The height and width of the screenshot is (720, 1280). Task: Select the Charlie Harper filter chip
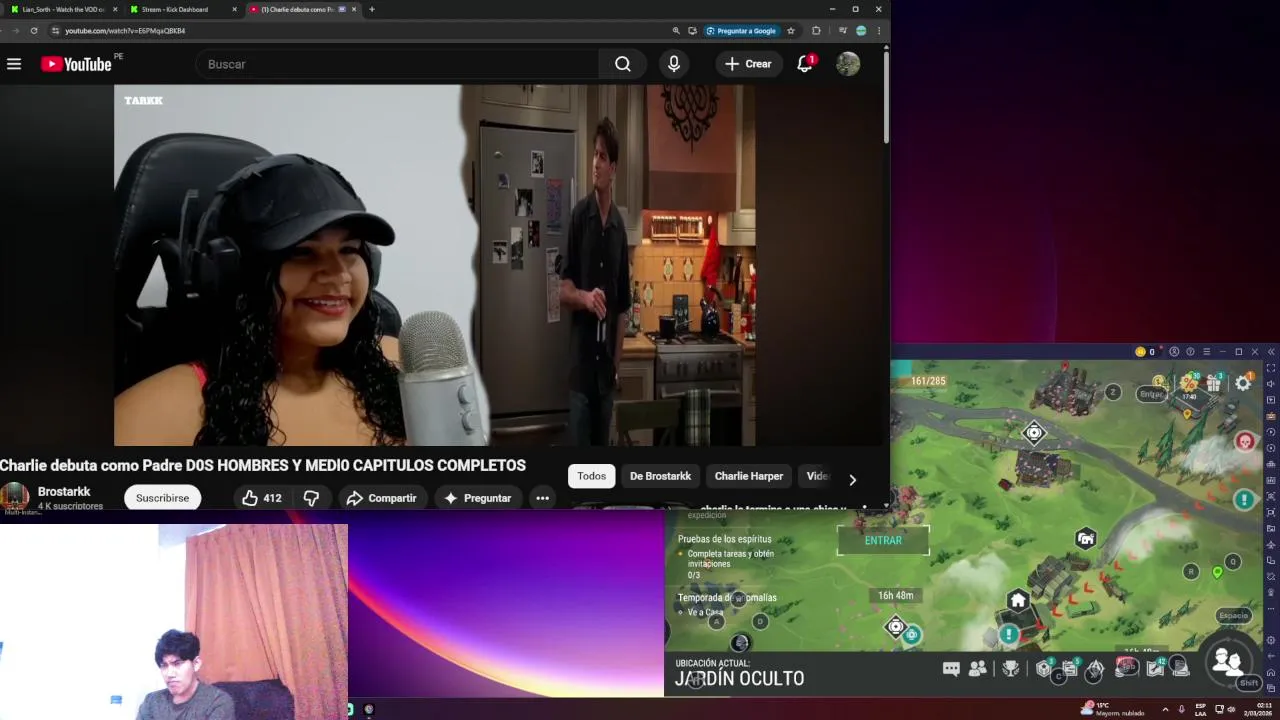point(748,476)
